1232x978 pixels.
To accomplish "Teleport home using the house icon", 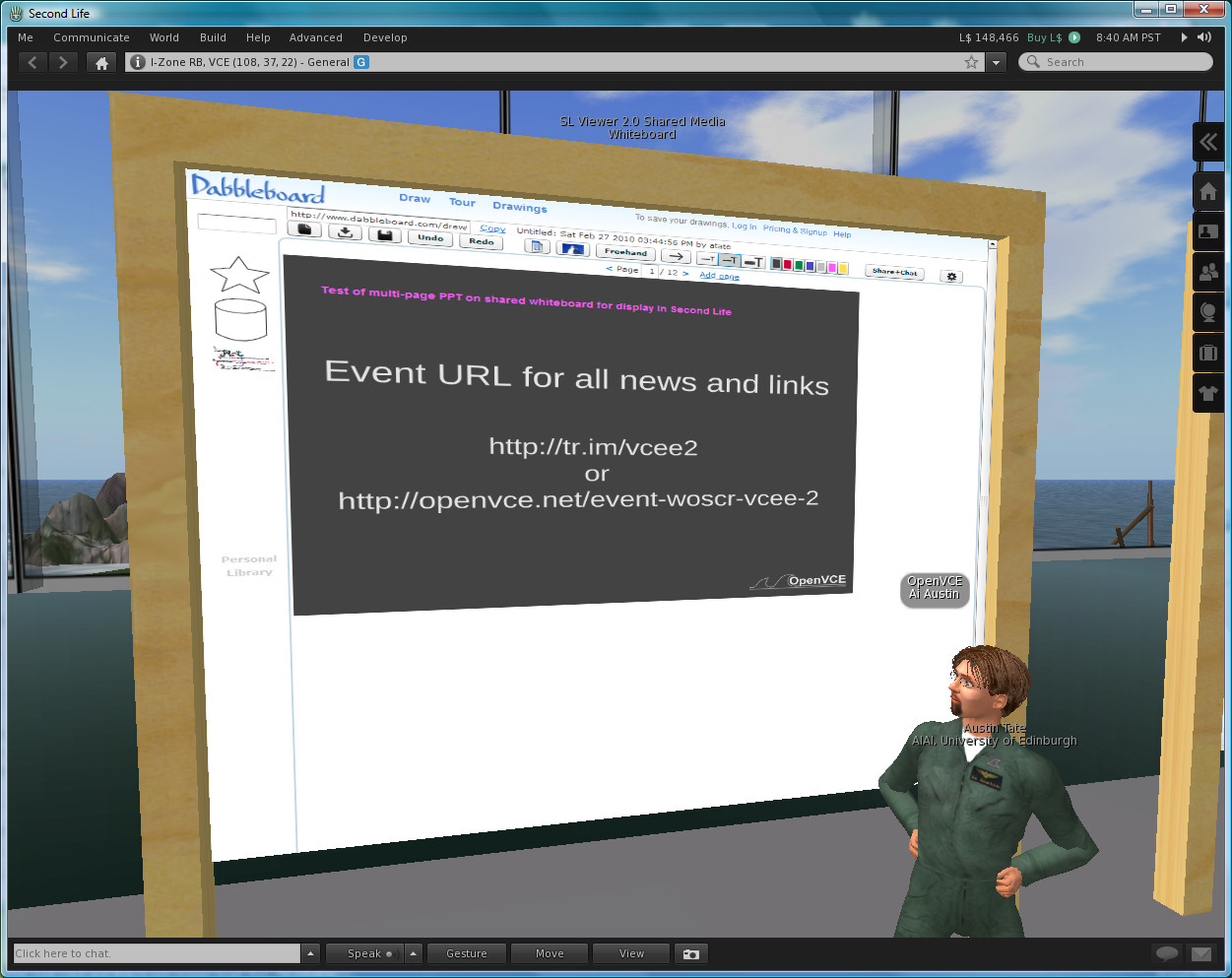I will click(x=101, y=62).
